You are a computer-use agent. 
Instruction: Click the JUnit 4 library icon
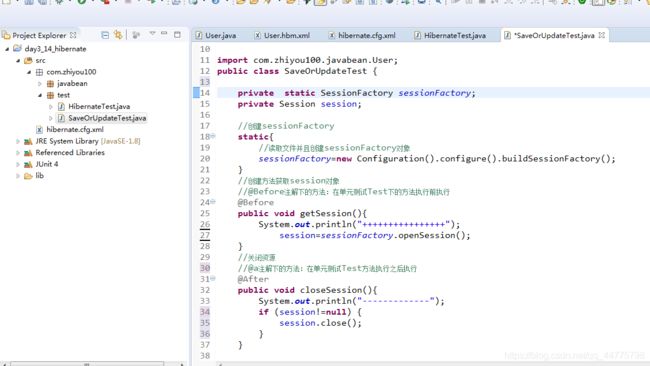pyautogui.click(x=28, y=164)
